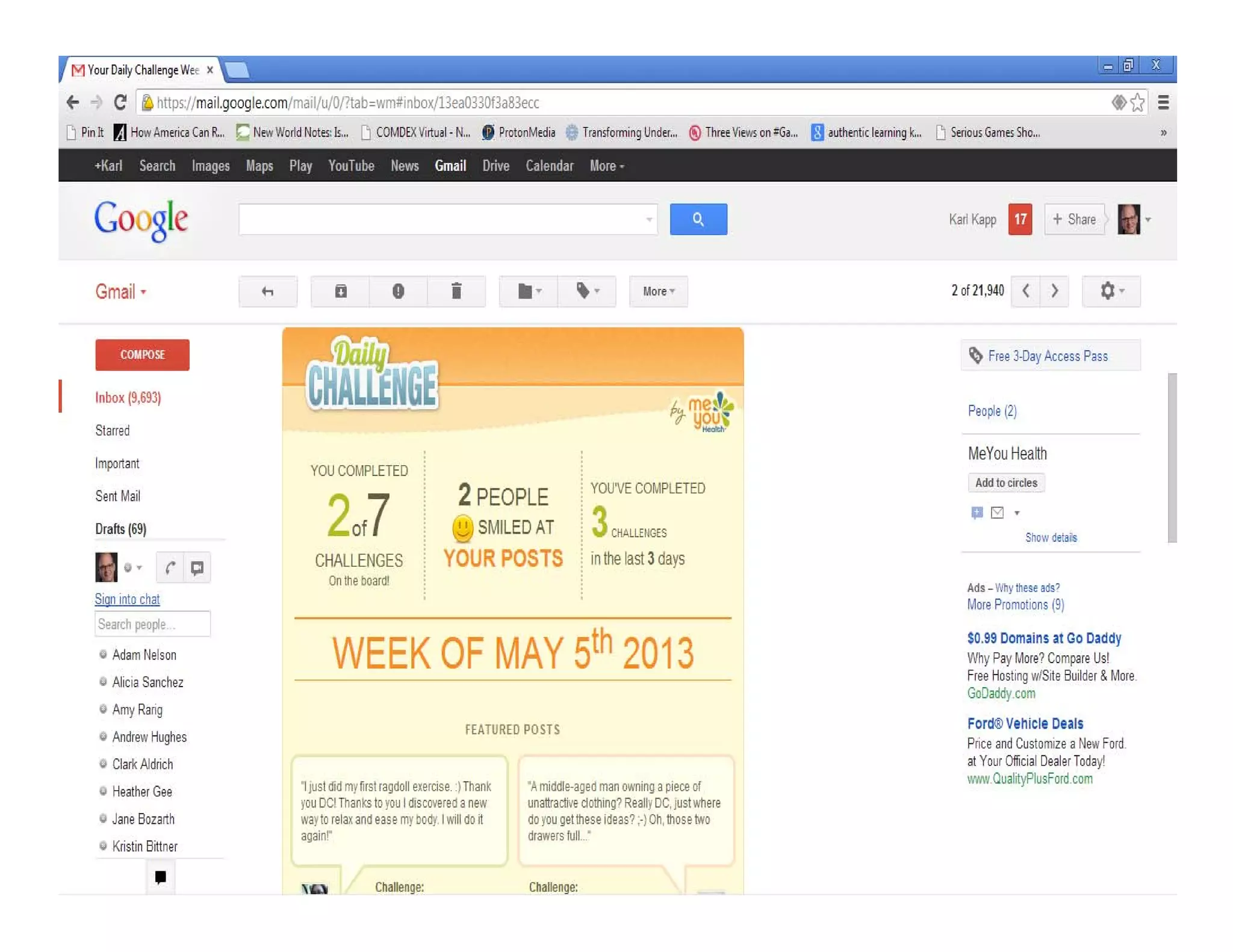This screenshot has width=1233, height=952.
Task: Click the Report spam icon
Action: [398, 291]
